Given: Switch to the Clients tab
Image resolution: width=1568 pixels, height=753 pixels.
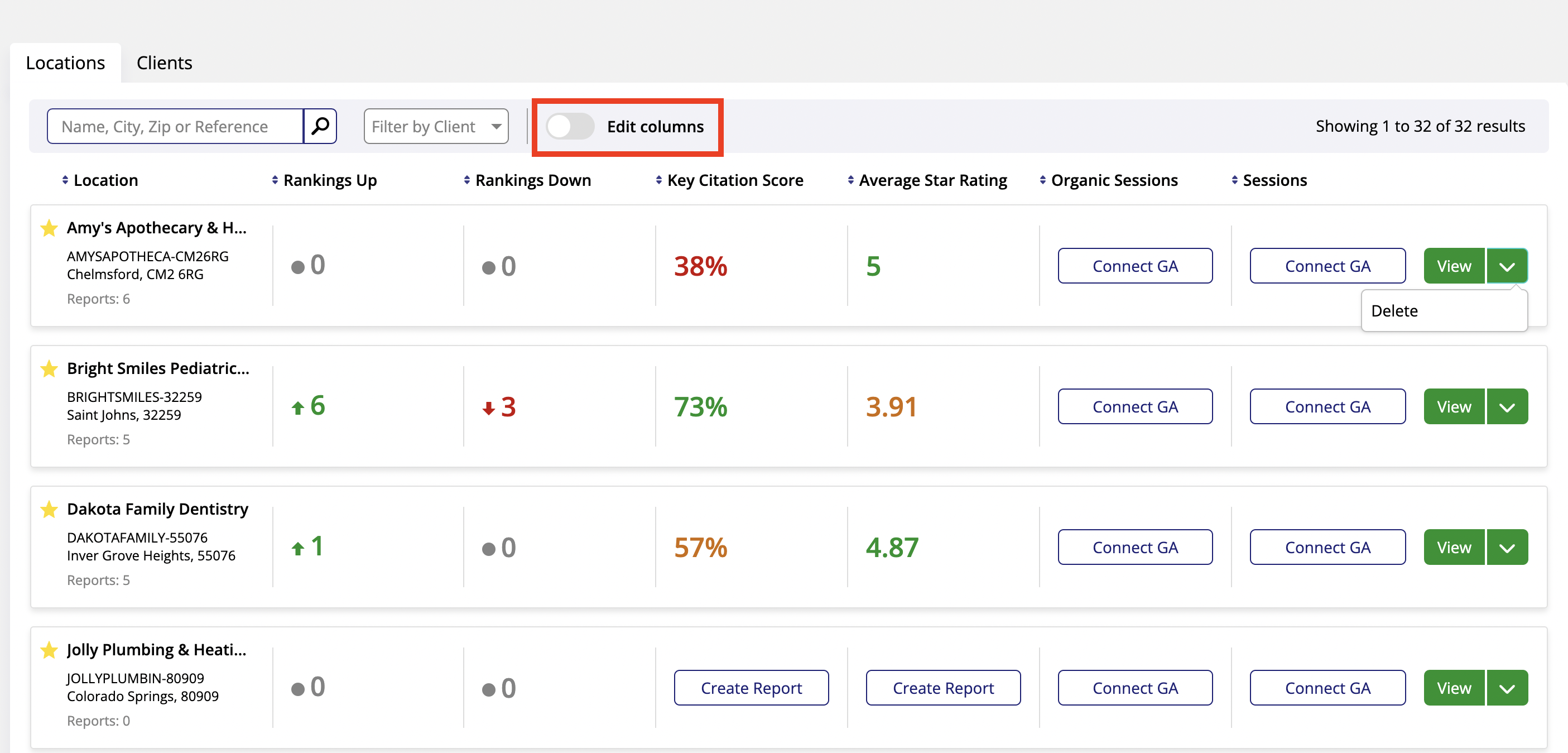Looking at the screenshot, I should (165, 63).
